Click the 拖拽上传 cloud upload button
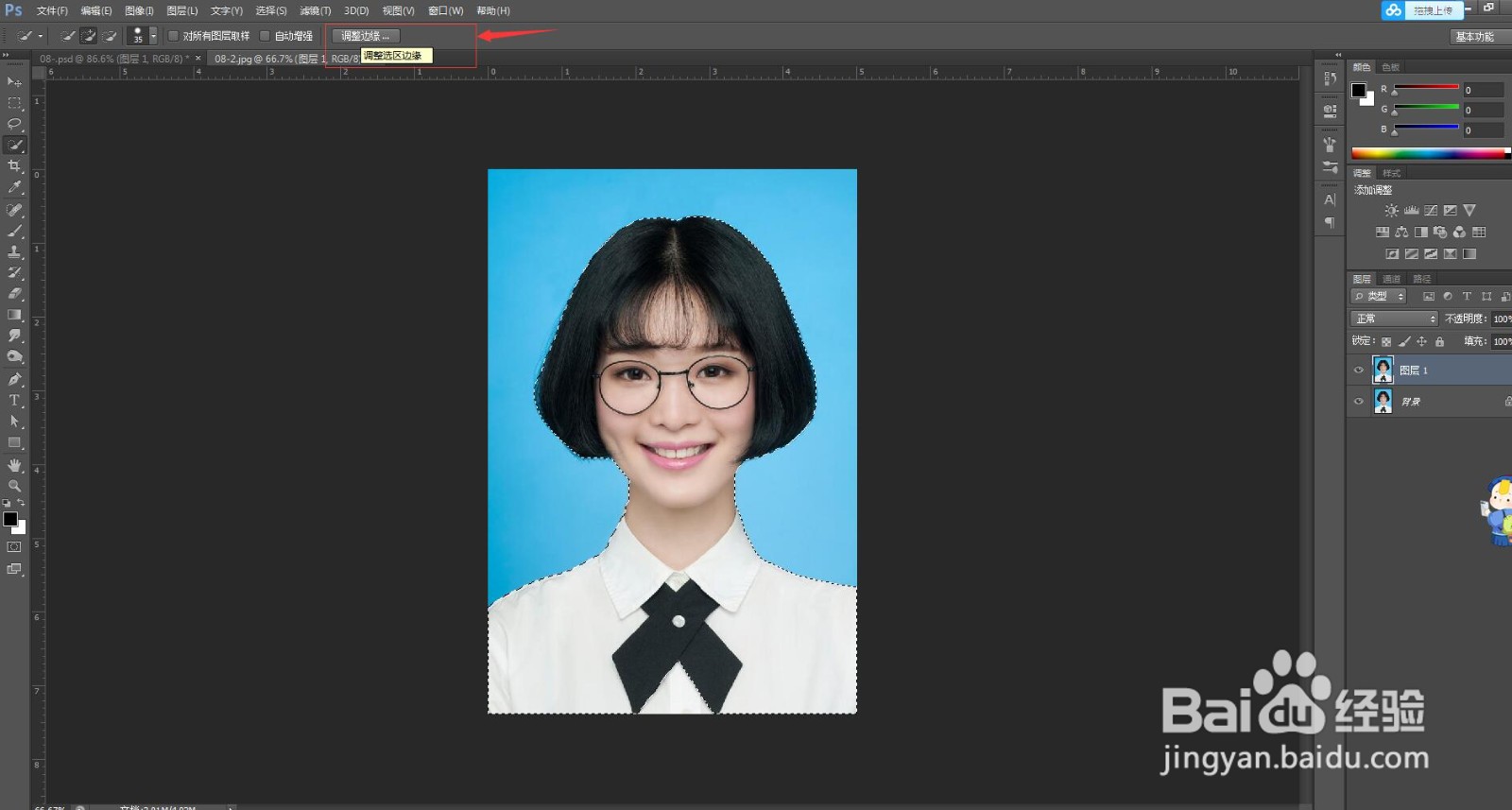The height and width of the screenshot is (810, 1512). (1423, 10)
